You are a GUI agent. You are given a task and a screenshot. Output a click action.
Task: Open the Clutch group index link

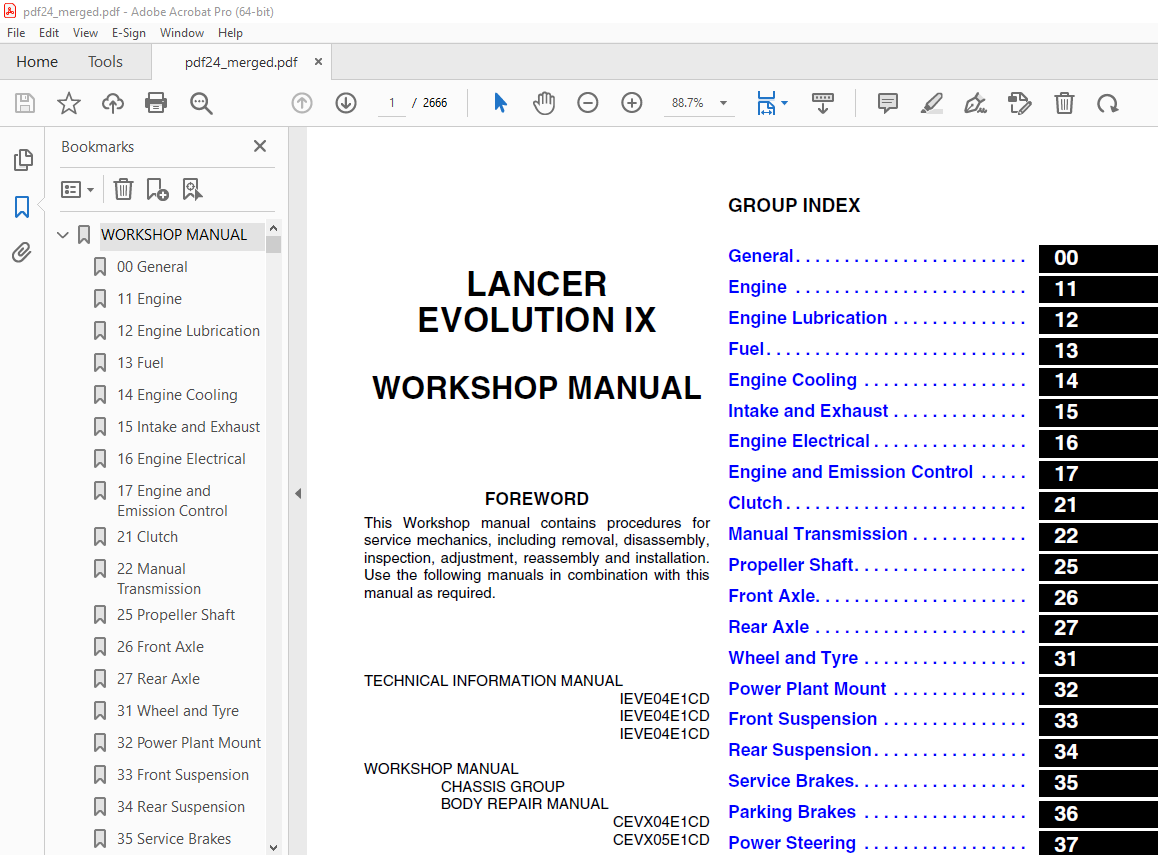[x=755, y=503]
